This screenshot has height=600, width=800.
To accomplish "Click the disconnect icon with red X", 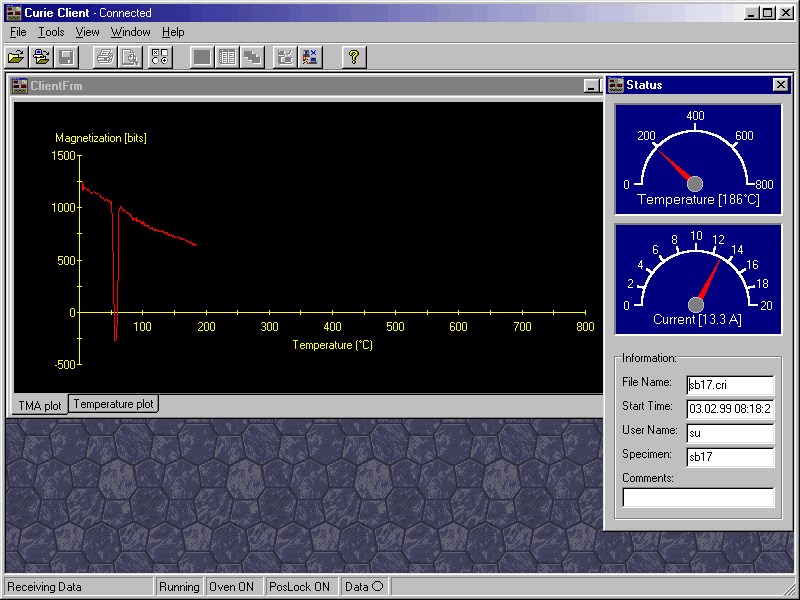I will pyautogui.click(x=310, y=57).
